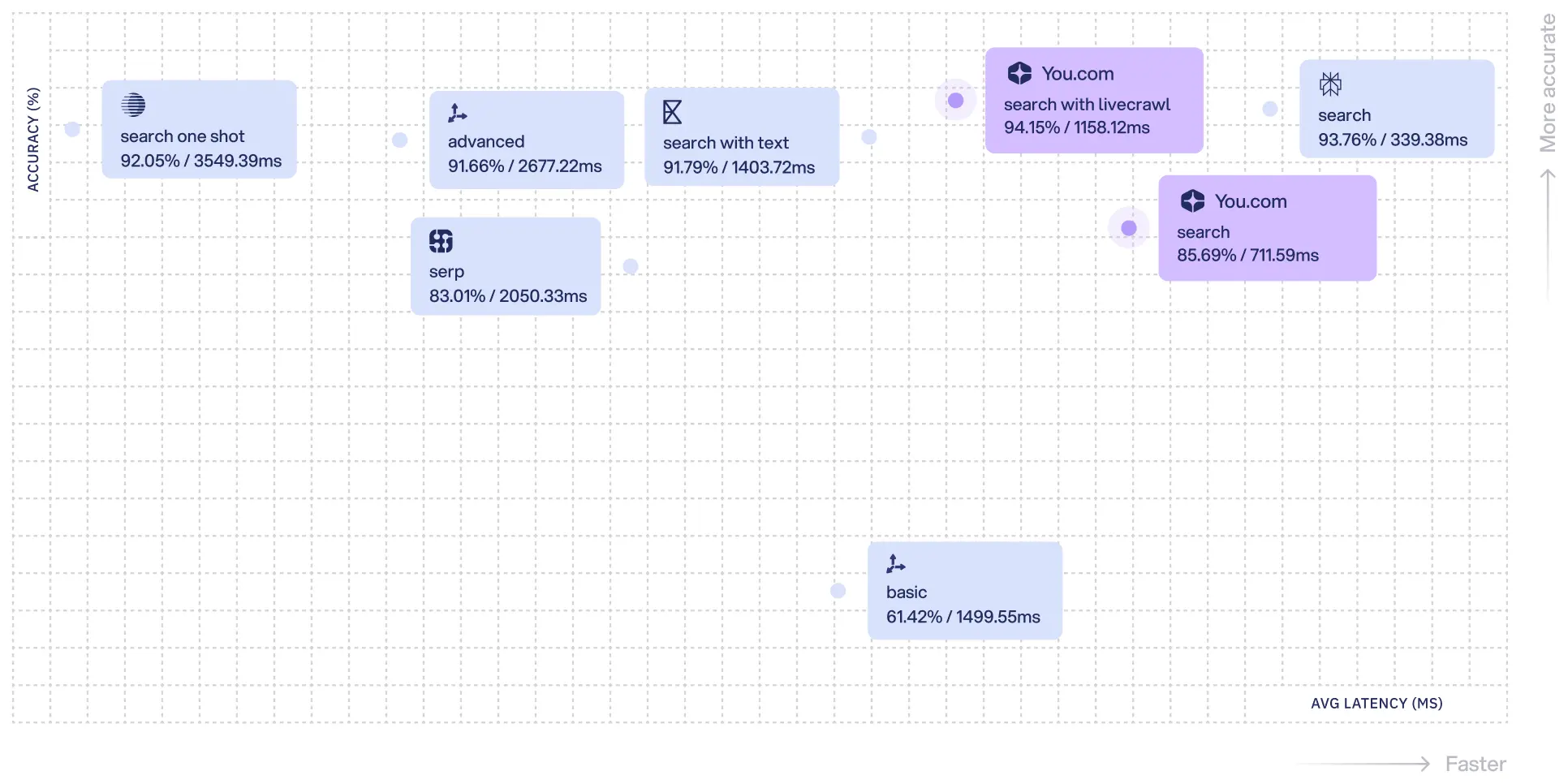Click the 'Faster' label
Screen dimensions: 1568x784
coord(1475,764)
